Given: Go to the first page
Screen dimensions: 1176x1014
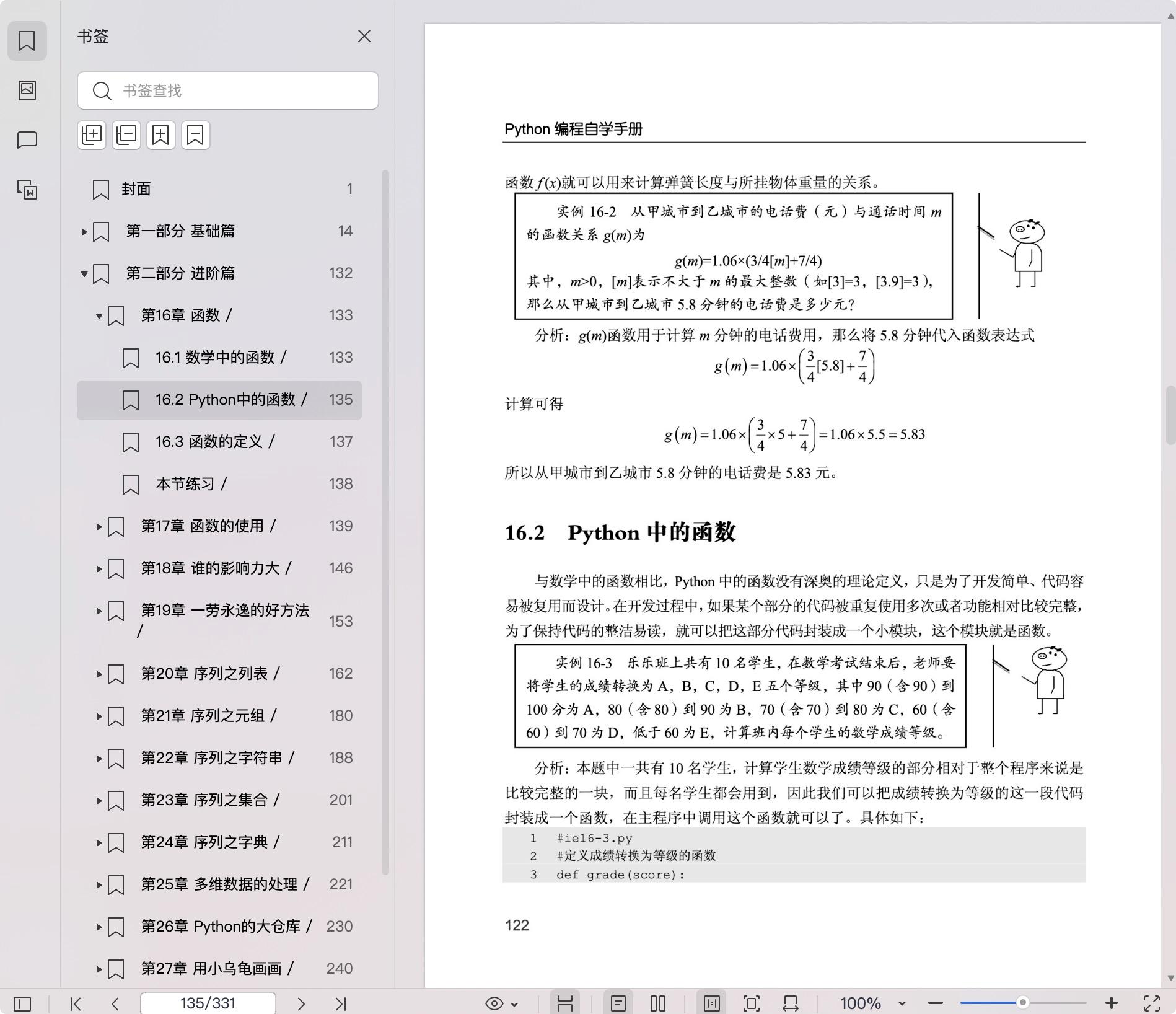Looking at the screenshot, I should coord(76,1003).
